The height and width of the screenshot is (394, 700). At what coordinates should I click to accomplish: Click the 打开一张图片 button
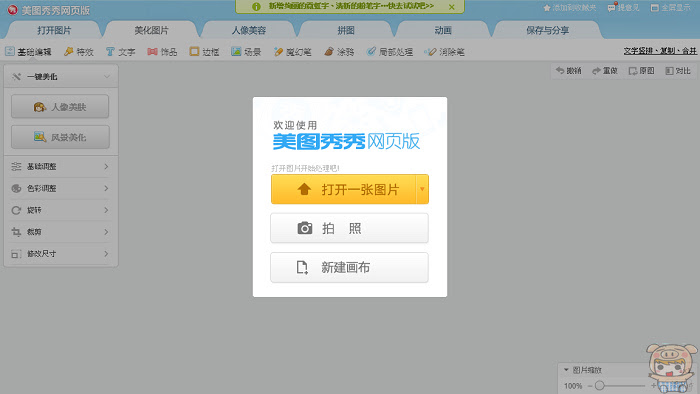[x=343, y=189]
